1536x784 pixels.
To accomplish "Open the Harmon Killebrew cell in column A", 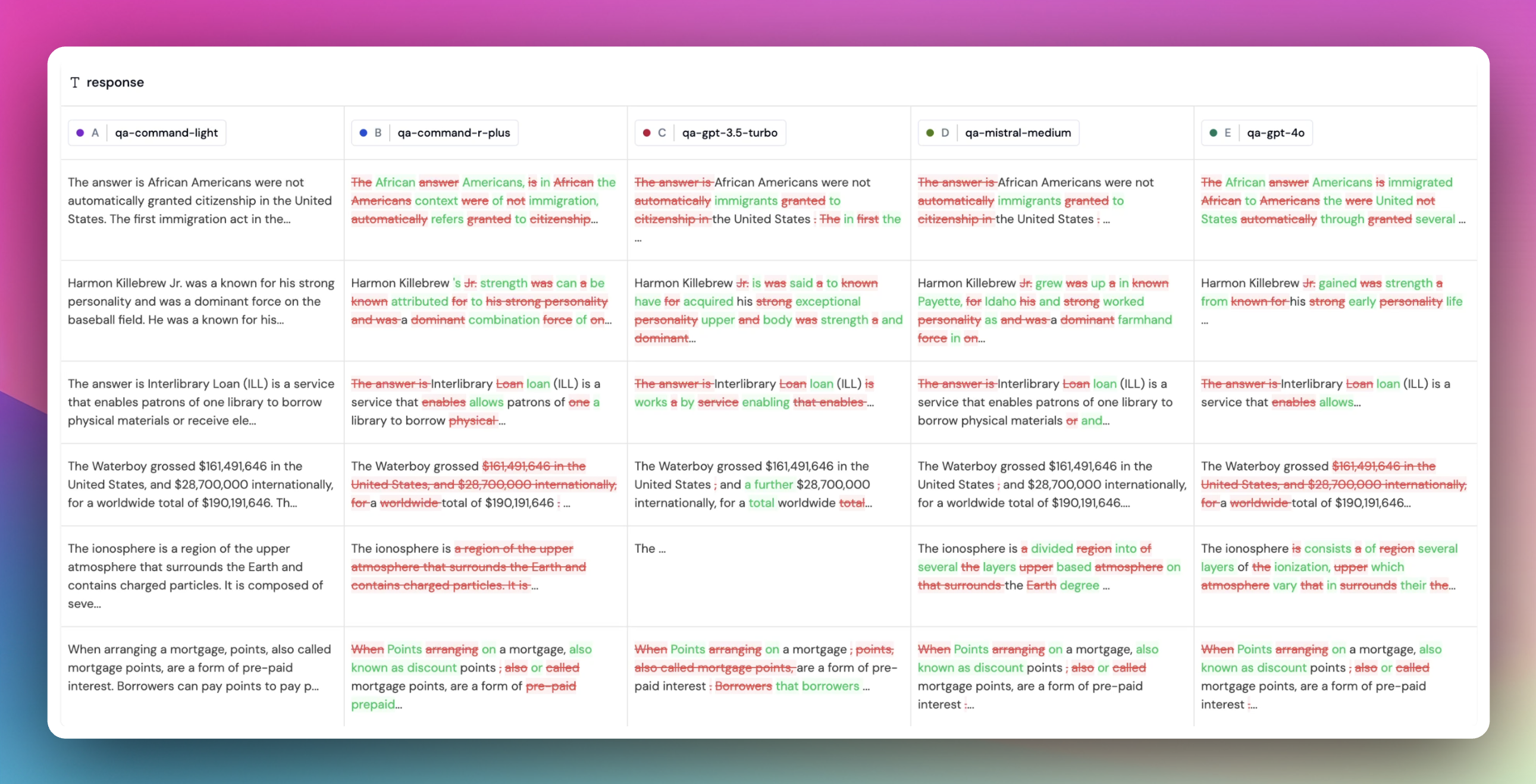I will pos(202,302).
